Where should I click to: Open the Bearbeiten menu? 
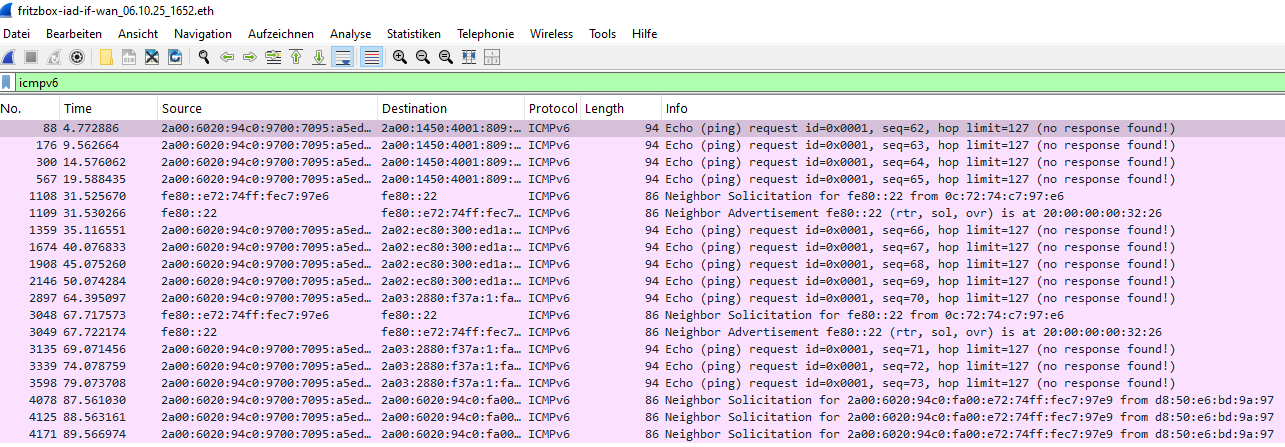pyautogui.click(x=74, y=34)
